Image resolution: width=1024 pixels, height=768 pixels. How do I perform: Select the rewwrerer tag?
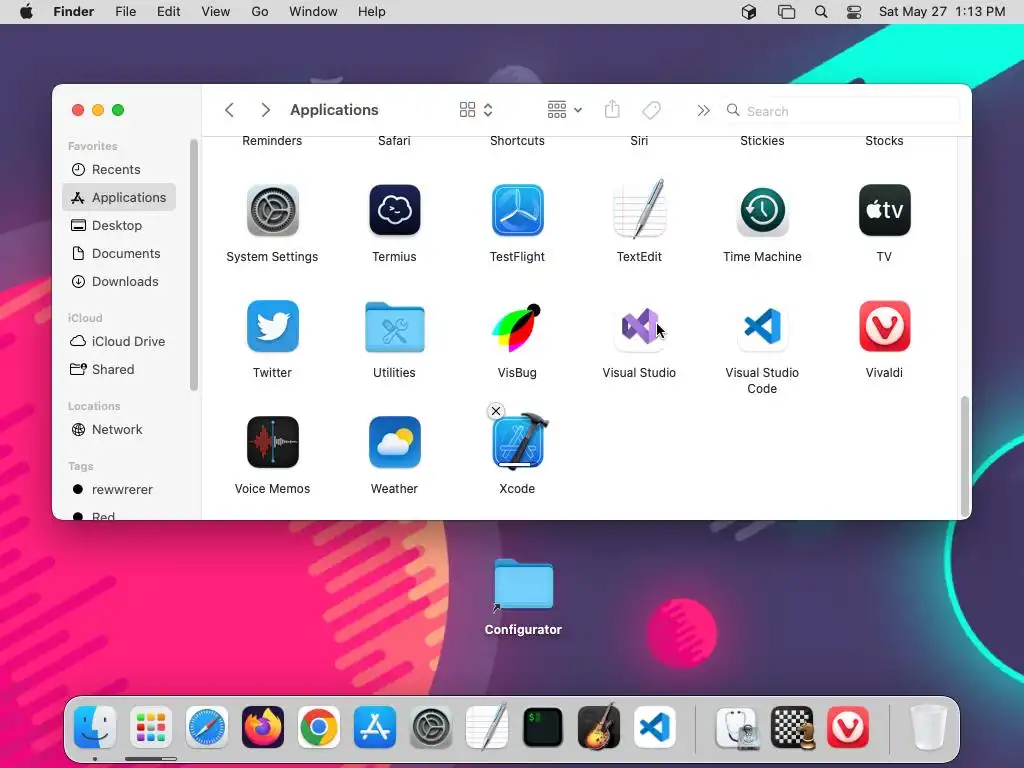point(119,490)
